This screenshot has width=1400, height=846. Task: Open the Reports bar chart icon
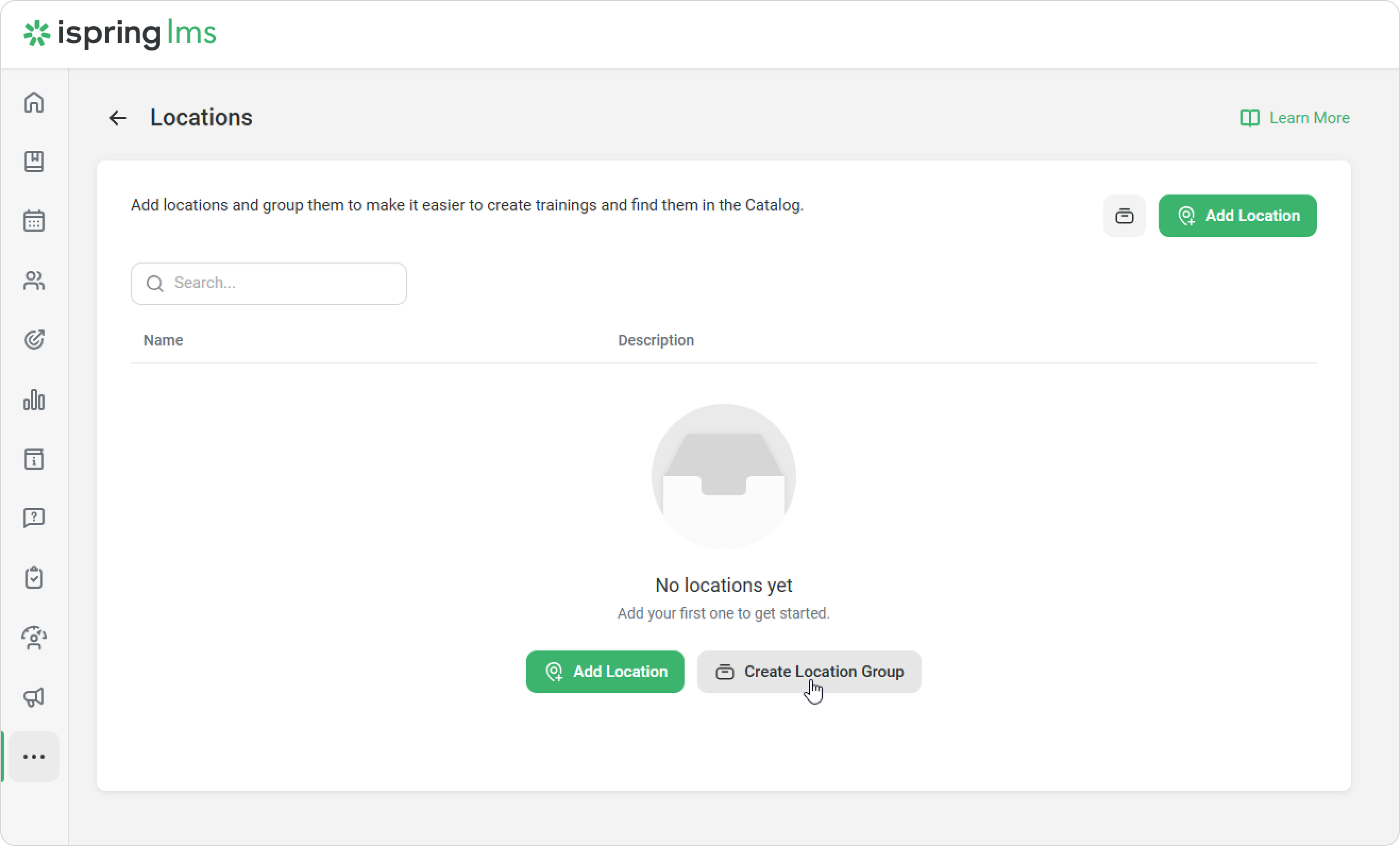[34, 400]
